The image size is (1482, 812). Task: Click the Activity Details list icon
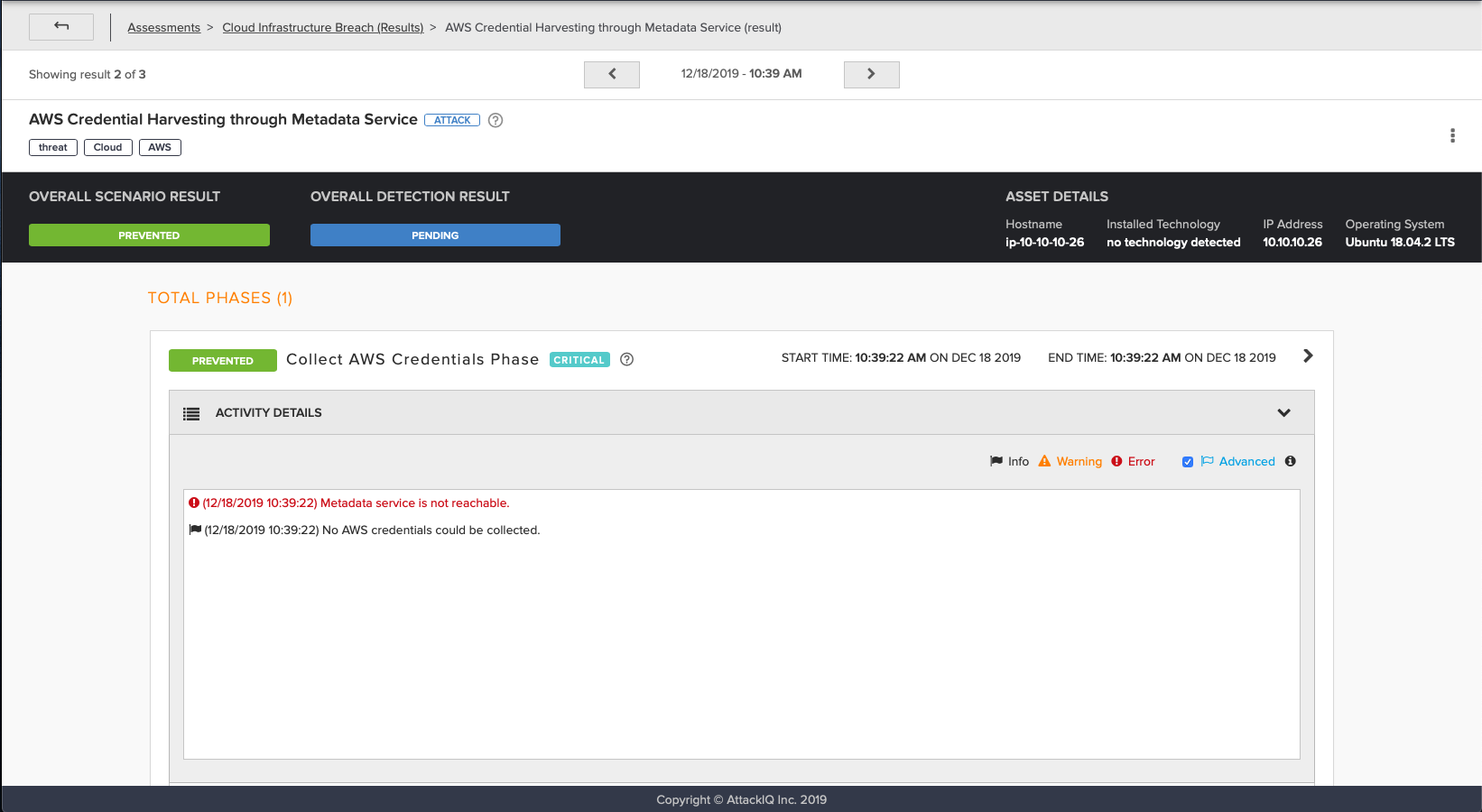[x=191, y=413]
